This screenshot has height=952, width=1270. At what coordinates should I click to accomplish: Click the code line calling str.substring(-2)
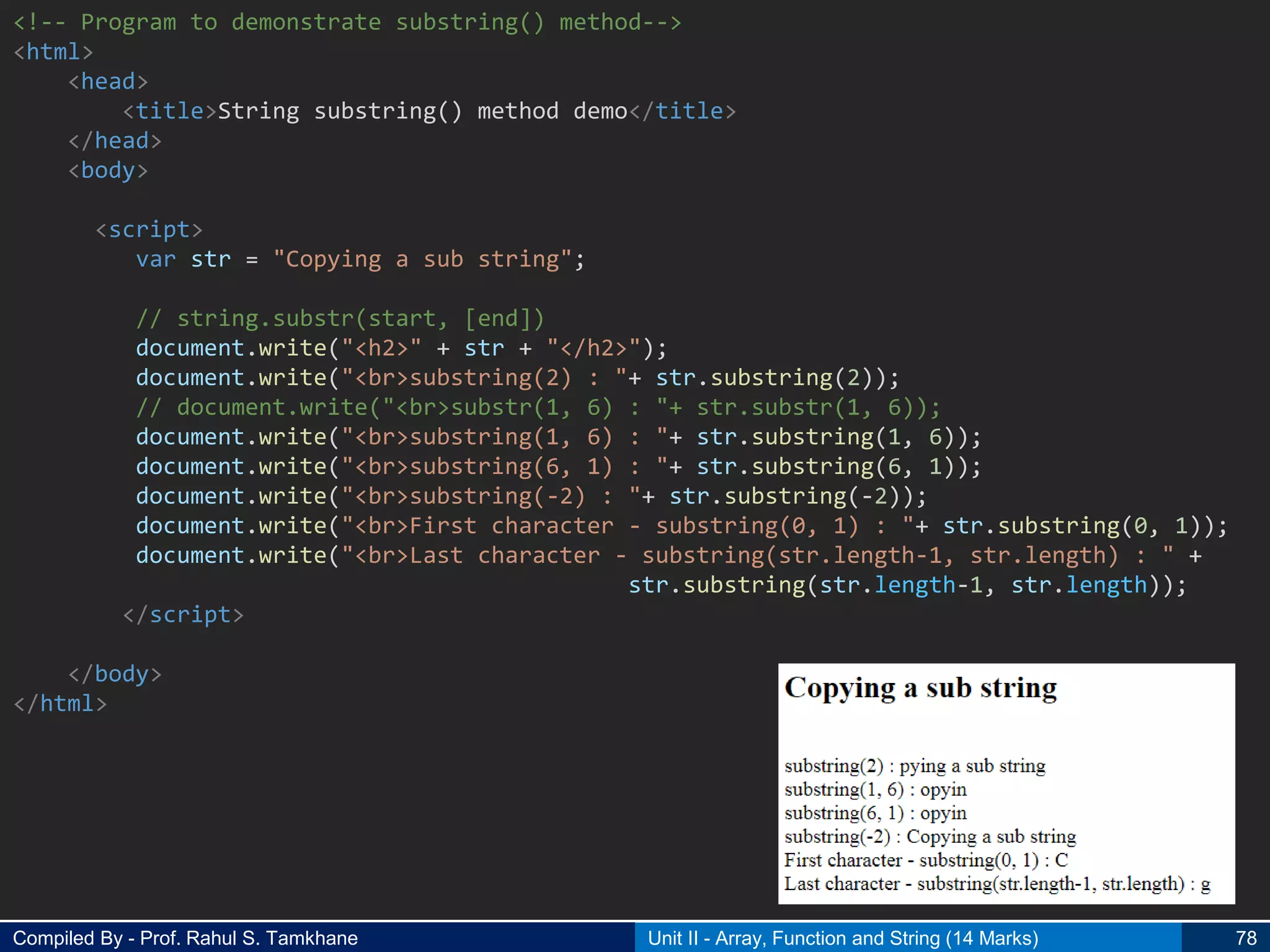531,496
